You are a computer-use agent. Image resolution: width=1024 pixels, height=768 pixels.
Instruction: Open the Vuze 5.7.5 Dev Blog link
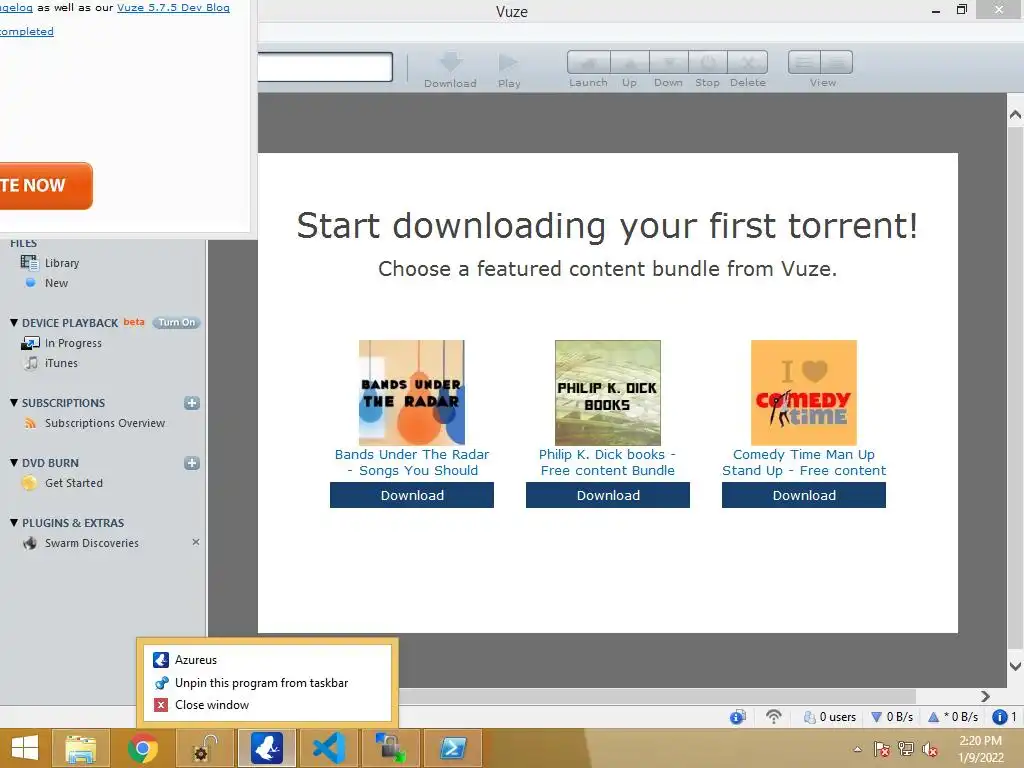pyautogui.click(x=173, y=8)
